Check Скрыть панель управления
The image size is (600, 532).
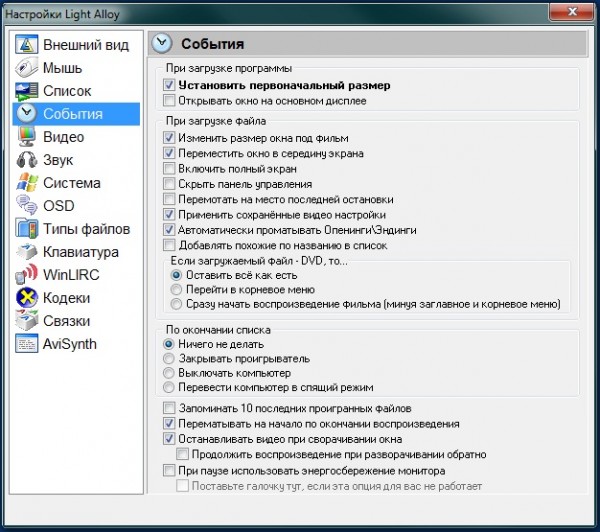[169, 183]
